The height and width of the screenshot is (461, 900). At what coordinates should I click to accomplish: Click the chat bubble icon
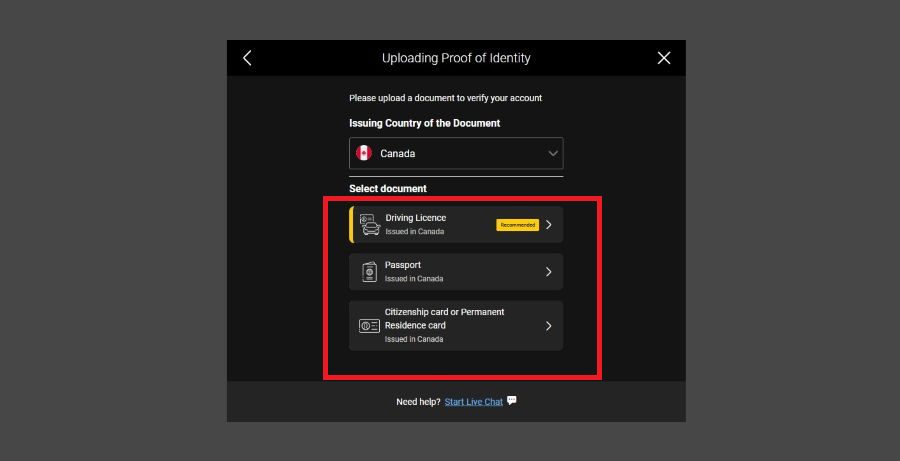click(512, 401)
